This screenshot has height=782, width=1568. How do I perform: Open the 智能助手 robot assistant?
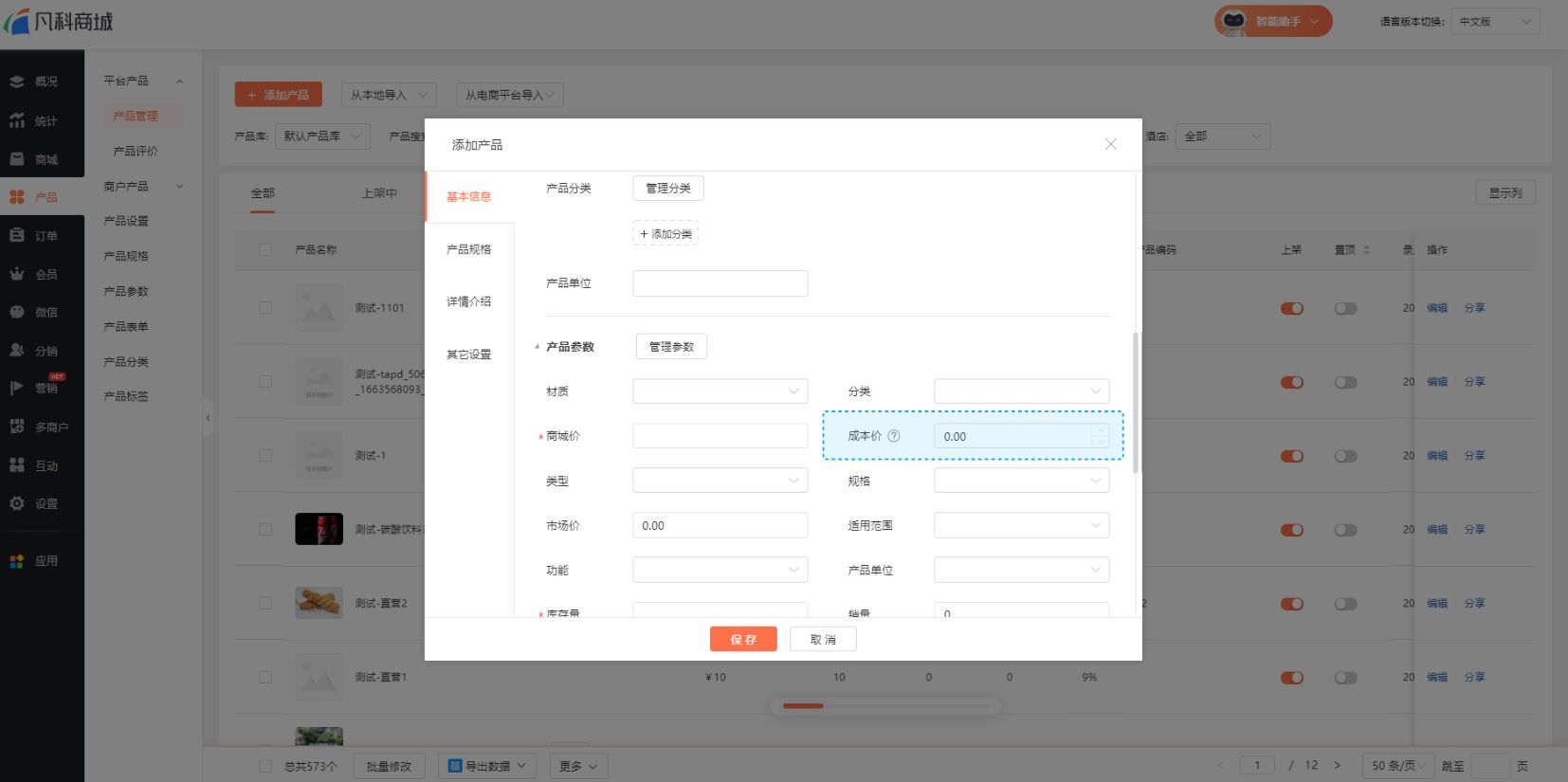(1273, 21)
